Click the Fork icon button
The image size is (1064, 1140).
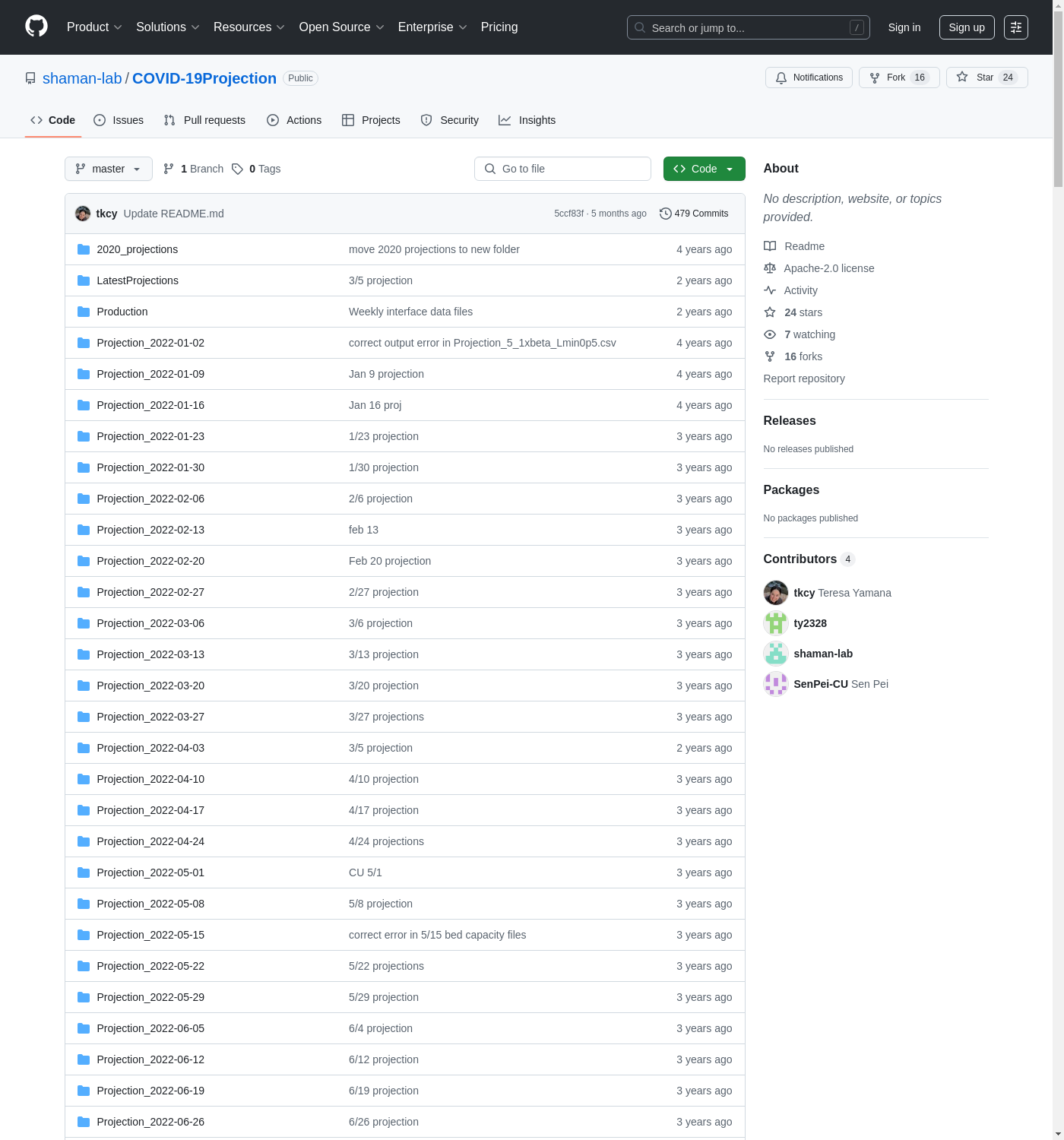tap(875, 78)
